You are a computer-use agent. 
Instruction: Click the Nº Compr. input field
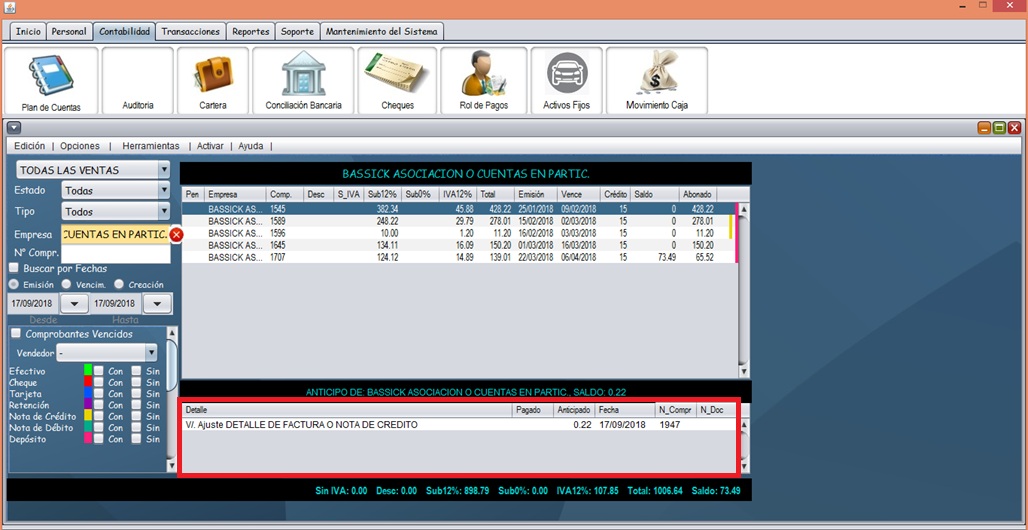pos(115,253)
